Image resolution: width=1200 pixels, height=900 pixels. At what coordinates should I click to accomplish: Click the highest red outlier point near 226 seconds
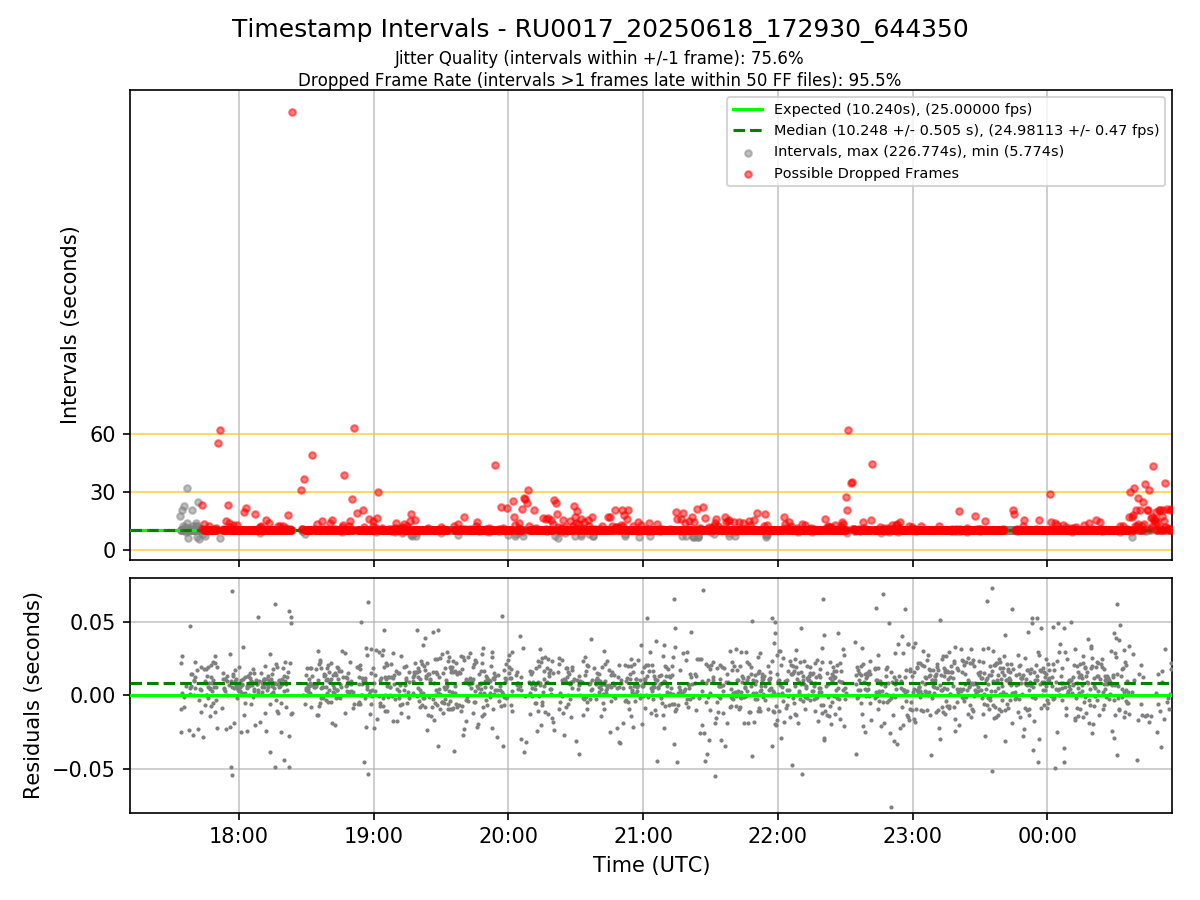pyautogui.click(x=292, y=112)
